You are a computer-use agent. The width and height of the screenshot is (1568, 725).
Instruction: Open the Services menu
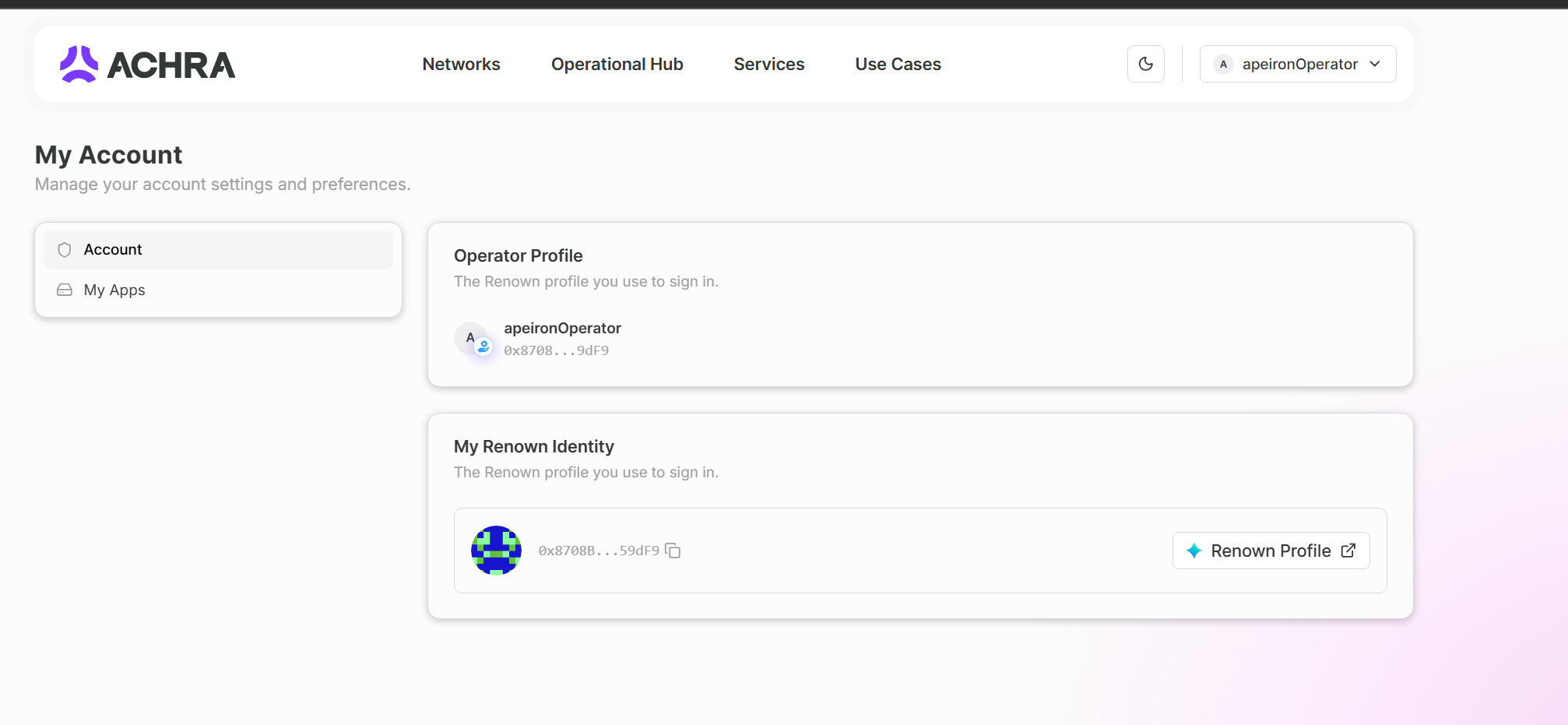pos(768,64)
